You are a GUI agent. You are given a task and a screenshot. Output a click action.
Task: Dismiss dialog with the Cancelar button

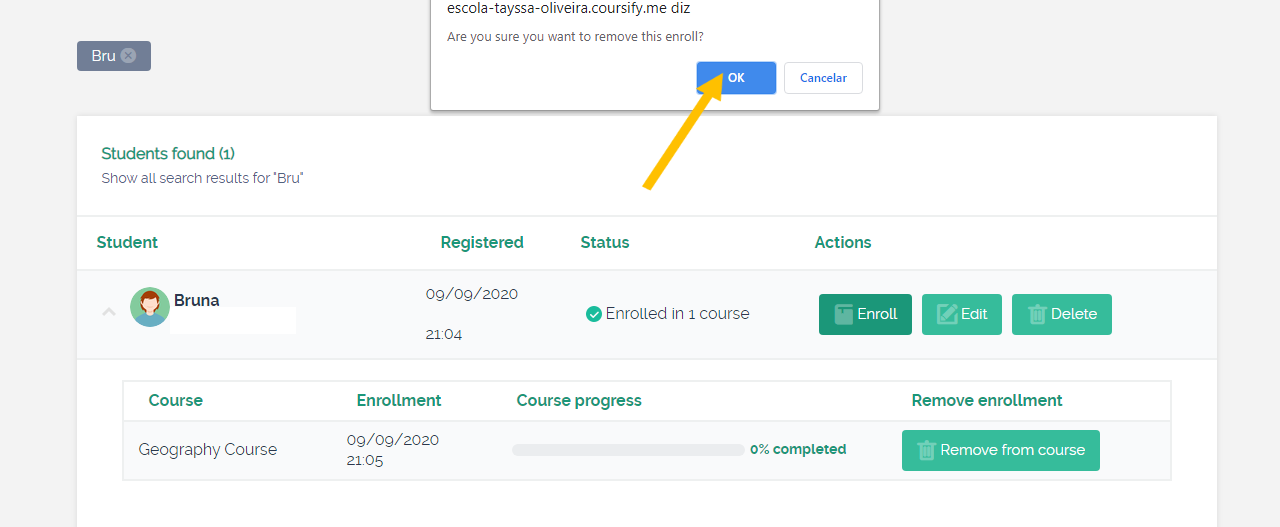tap(823, 78)
